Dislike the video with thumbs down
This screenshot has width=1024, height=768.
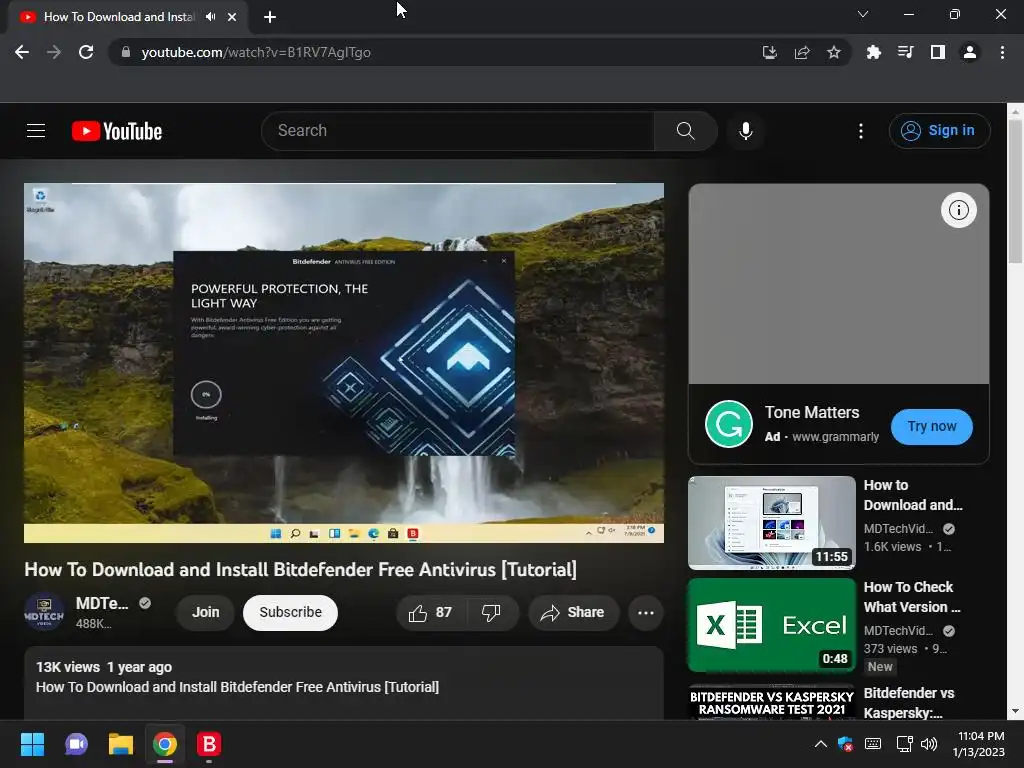coord(491,613)
